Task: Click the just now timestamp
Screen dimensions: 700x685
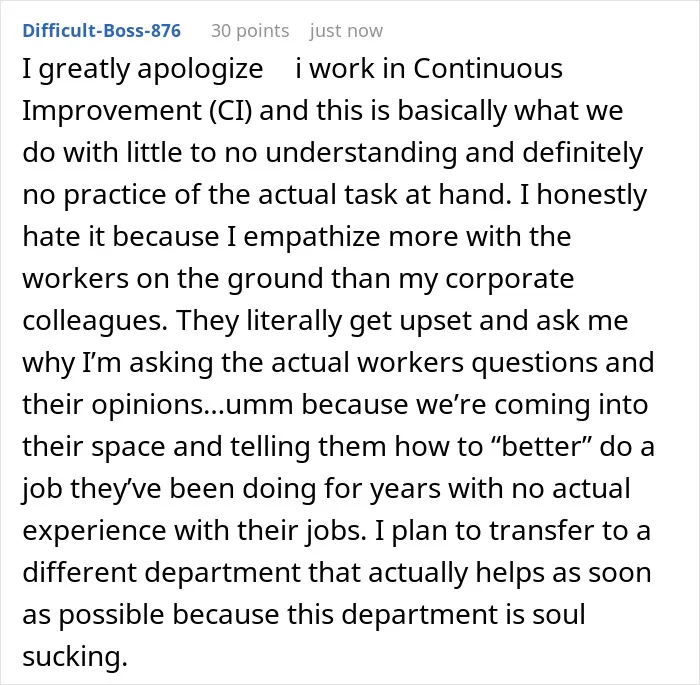Action: point(346,31)
